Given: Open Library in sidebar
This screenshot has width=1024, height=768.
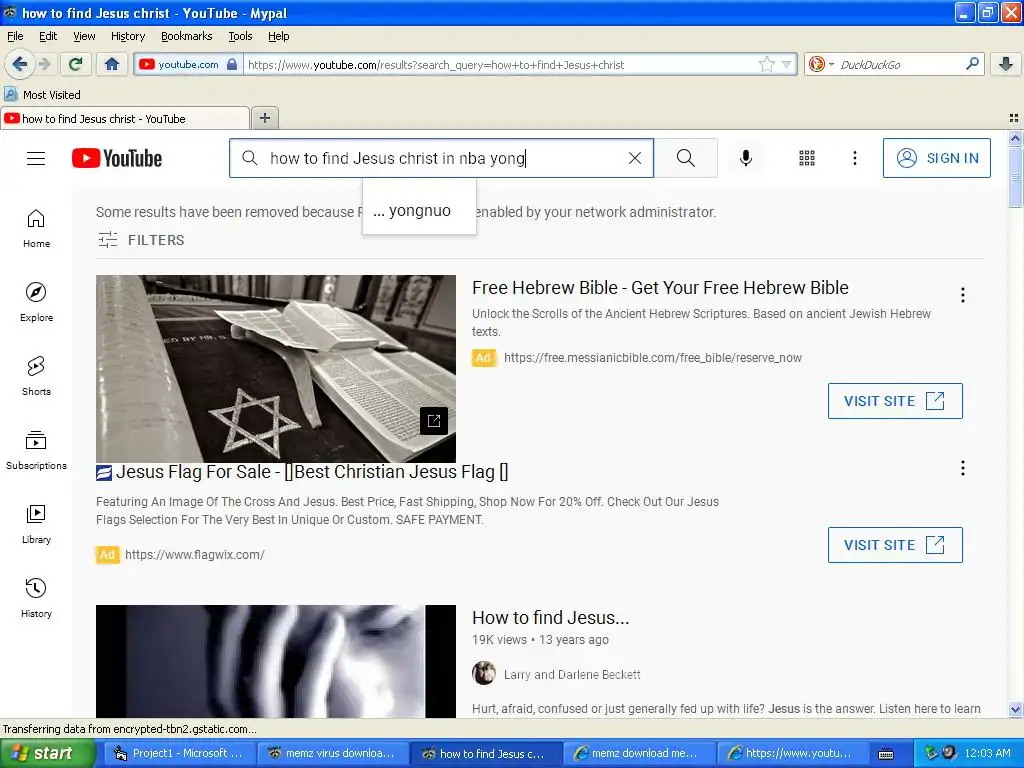Looking at the screenshot, I should [36, 524].
